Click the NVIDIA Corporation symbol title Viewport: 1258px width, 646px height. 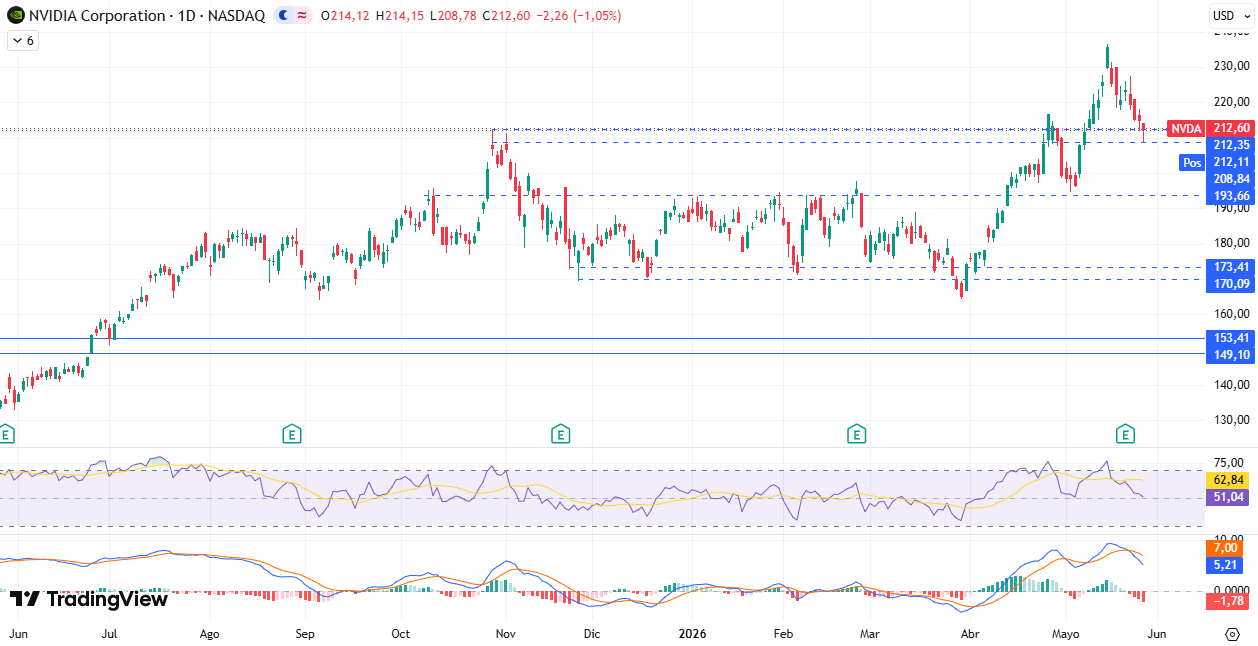coord(97,16)
